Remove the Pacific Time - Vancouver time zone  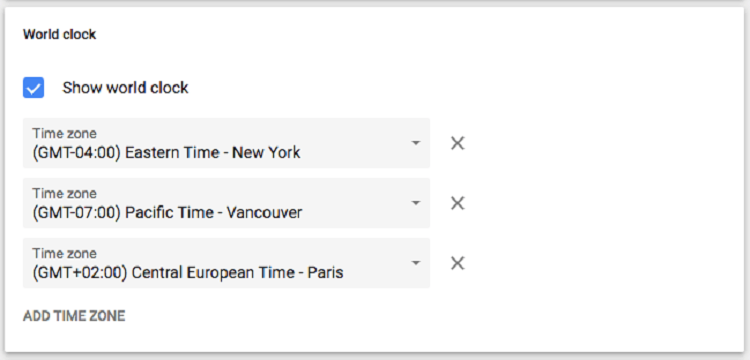click(x=458, y=203)
